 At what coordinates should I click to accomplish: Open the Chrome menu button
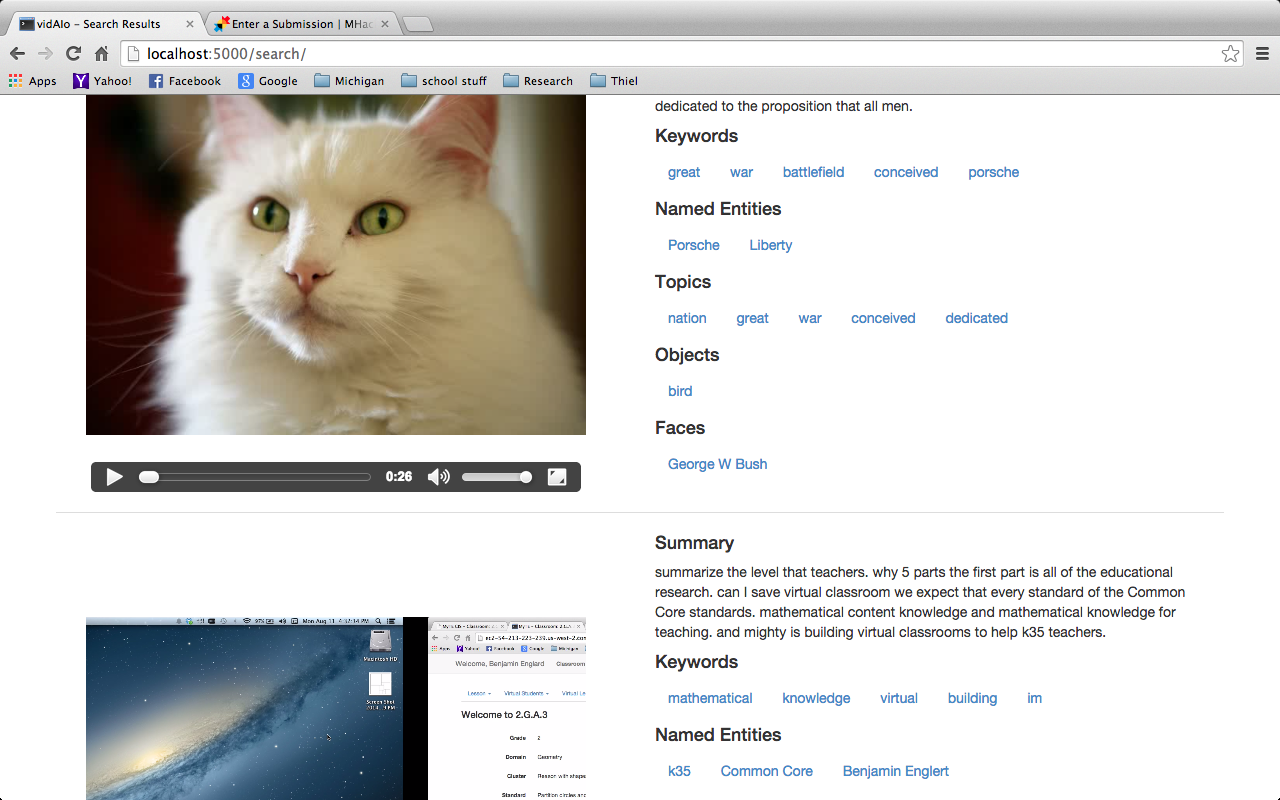tap(1262, 54)
